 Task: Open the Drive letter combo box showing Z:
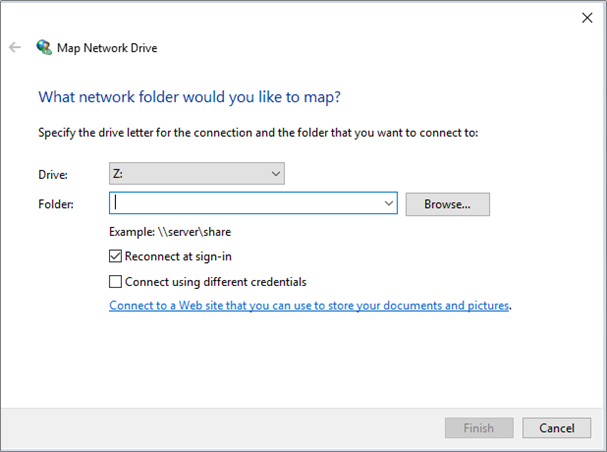[x=197, y=173]
